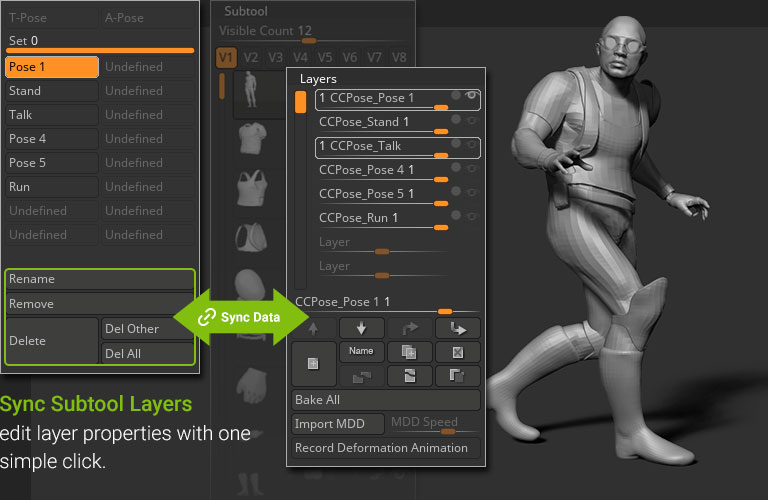Click the duplicate layer icon
This screenshot has width=768, height=500.
coord(410,352)
